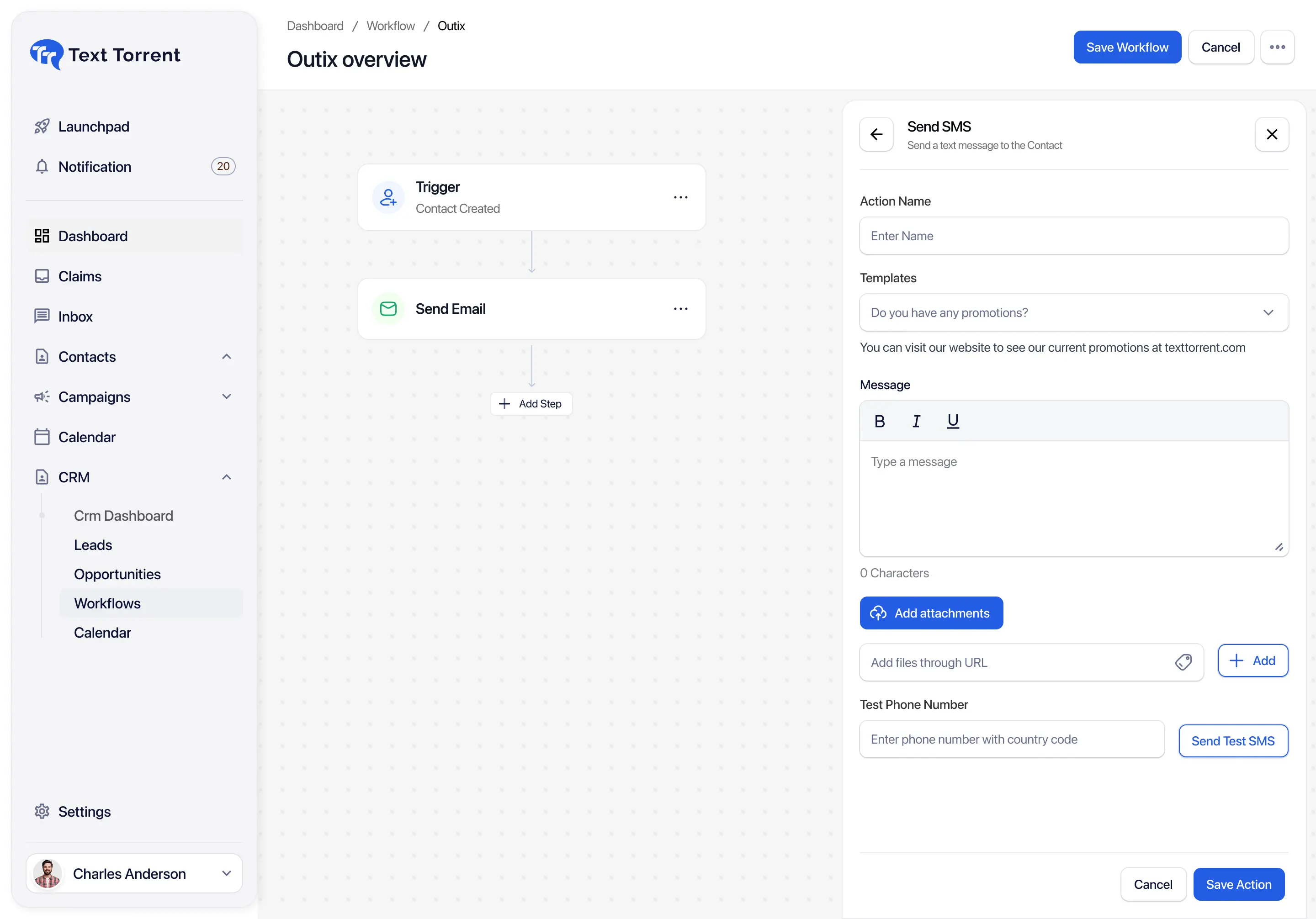Click Send Test SMS

[1233, 741]
